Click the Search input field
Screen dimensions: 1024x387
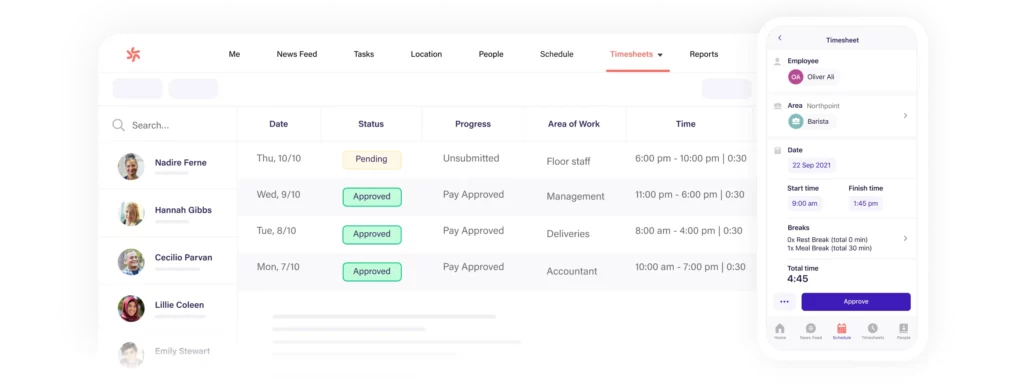coord(168,125)
